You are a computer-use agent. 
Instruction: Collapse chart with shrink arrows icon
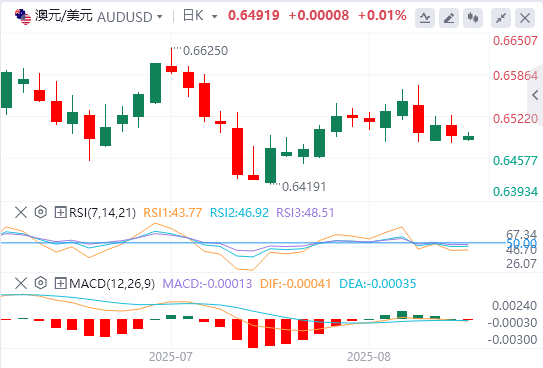click(501, 18)
